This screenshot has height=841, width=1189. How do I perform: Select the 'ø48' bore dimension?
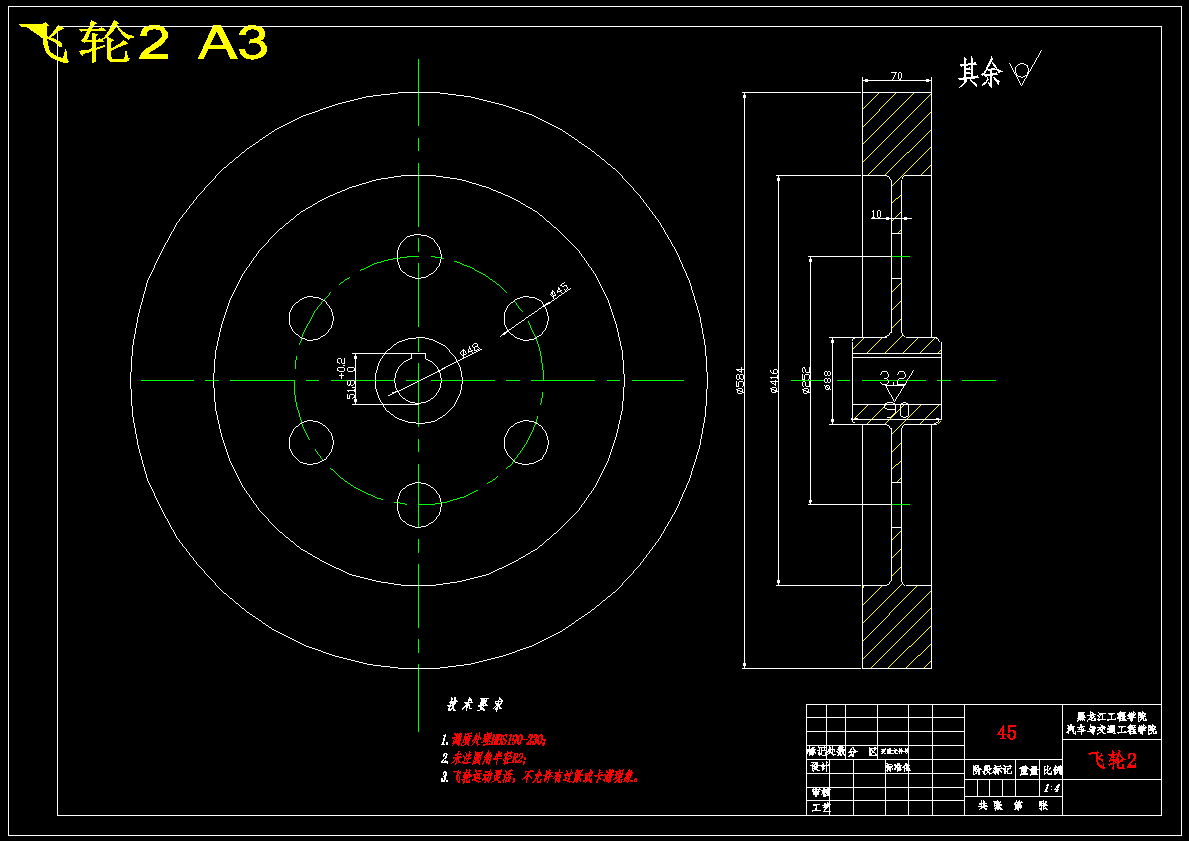click(470, 350)
